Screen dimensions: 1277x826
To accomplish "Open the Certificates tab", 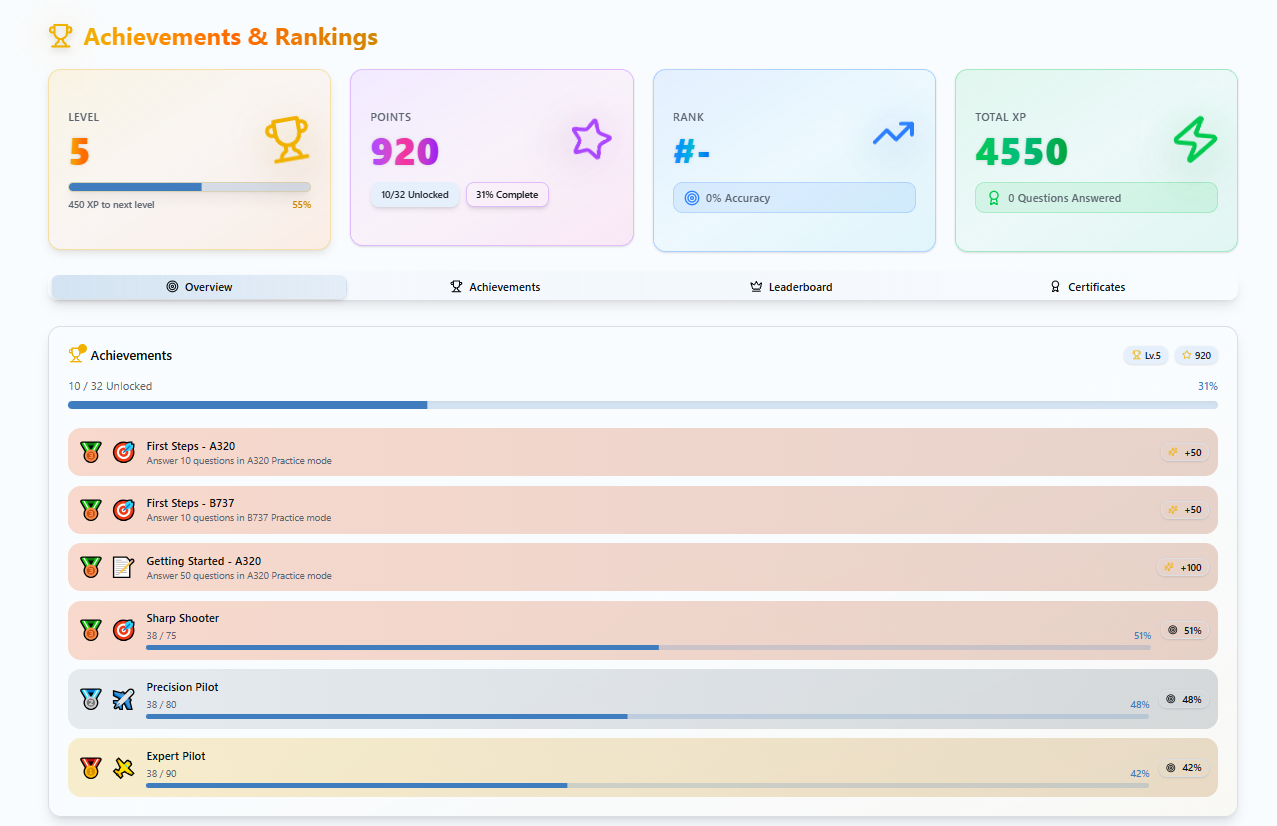I will click(1087, 287).
